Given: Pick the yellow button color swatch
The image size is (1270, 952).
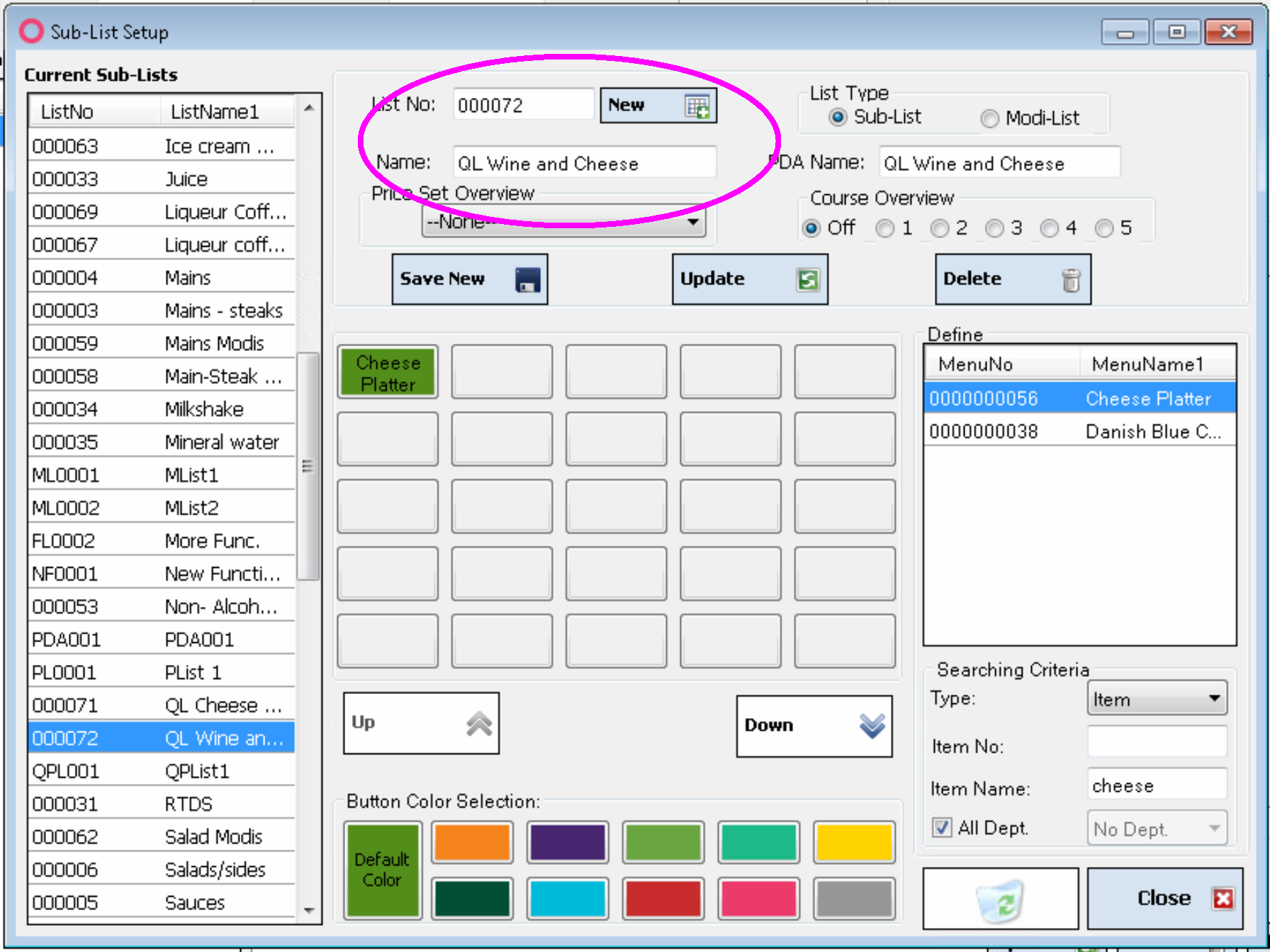Looking at the screenshot, I should point(855,842).
